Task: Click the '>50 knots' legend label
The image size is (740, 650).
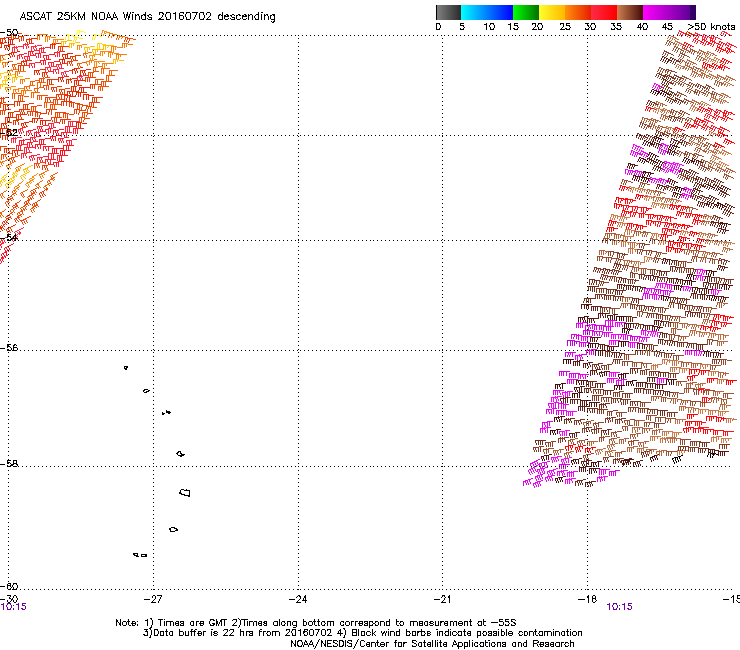Action: (711, 27)
